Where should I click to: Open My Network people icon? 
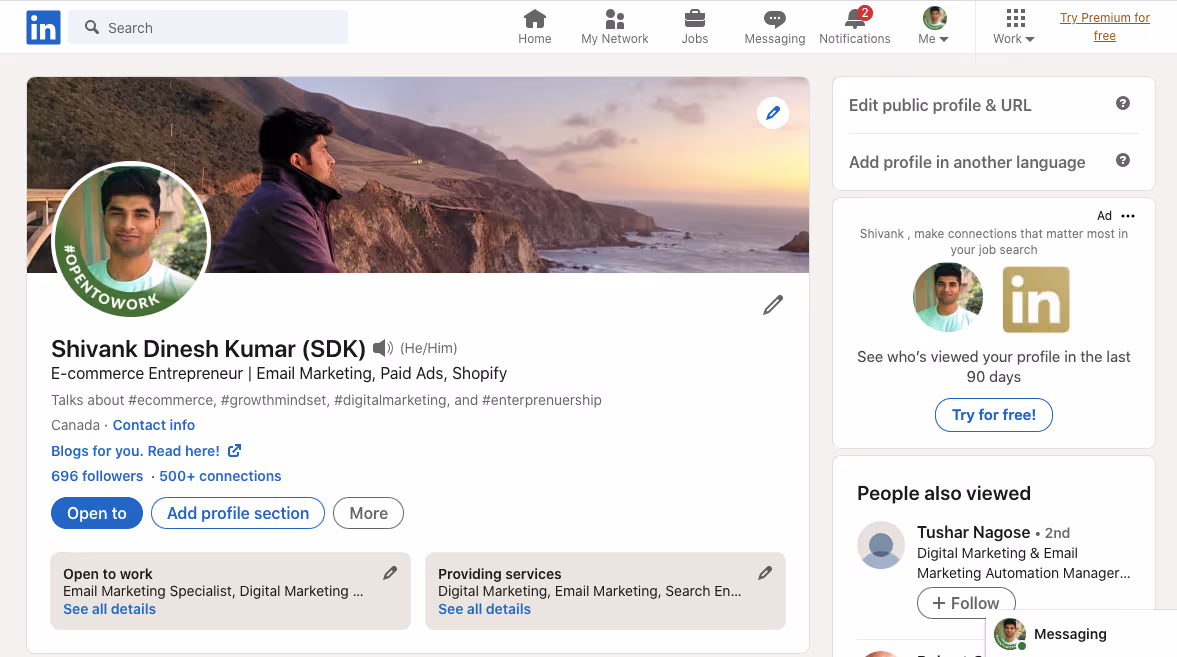pos(615,19)
